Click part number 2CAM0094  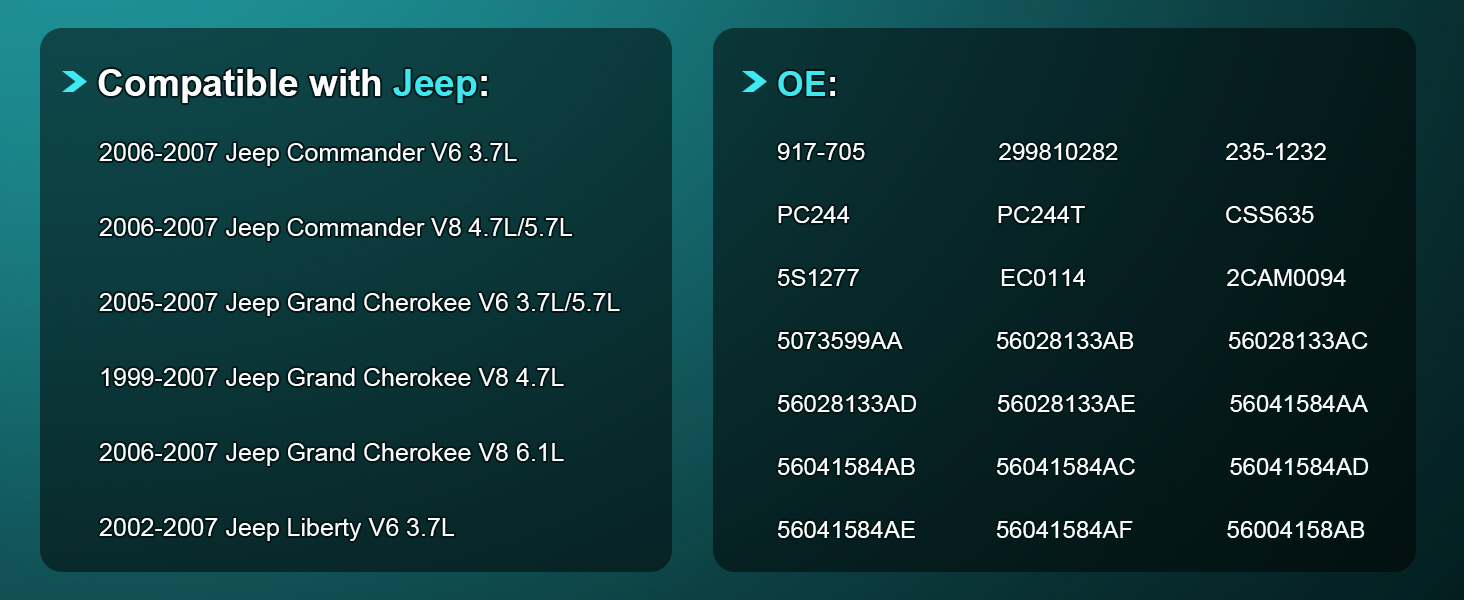[x=1286, y=278]
